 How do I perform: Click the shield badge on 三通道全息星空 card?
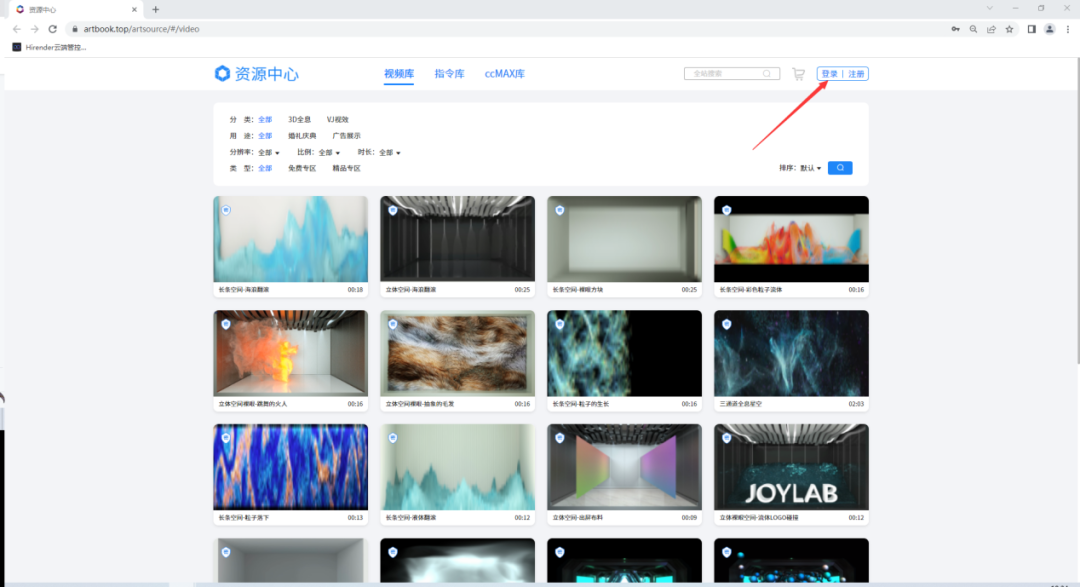point(727,324)
